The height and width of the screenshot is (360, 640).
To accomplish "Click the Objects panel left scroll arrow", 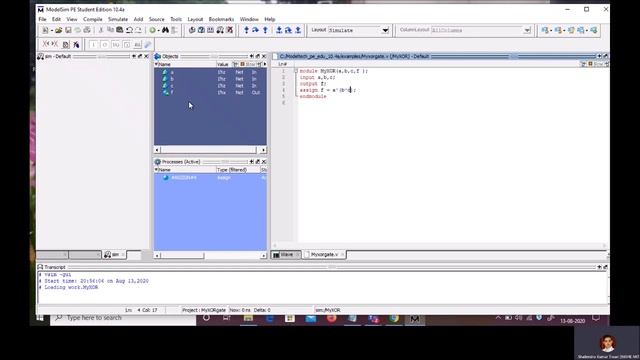I will click(157, 150).
